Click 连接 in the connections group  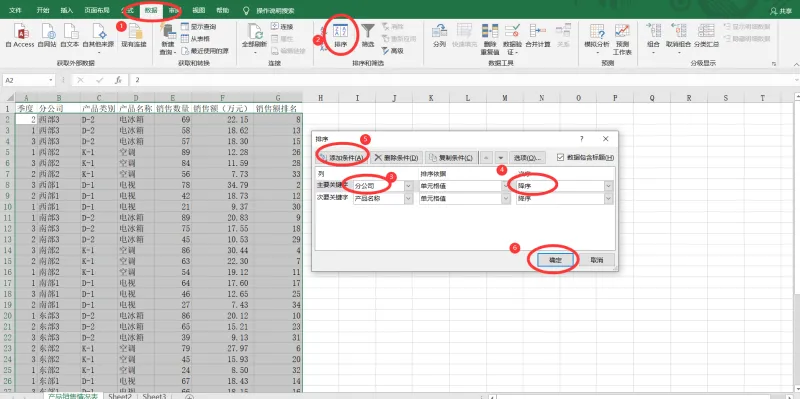282,27
